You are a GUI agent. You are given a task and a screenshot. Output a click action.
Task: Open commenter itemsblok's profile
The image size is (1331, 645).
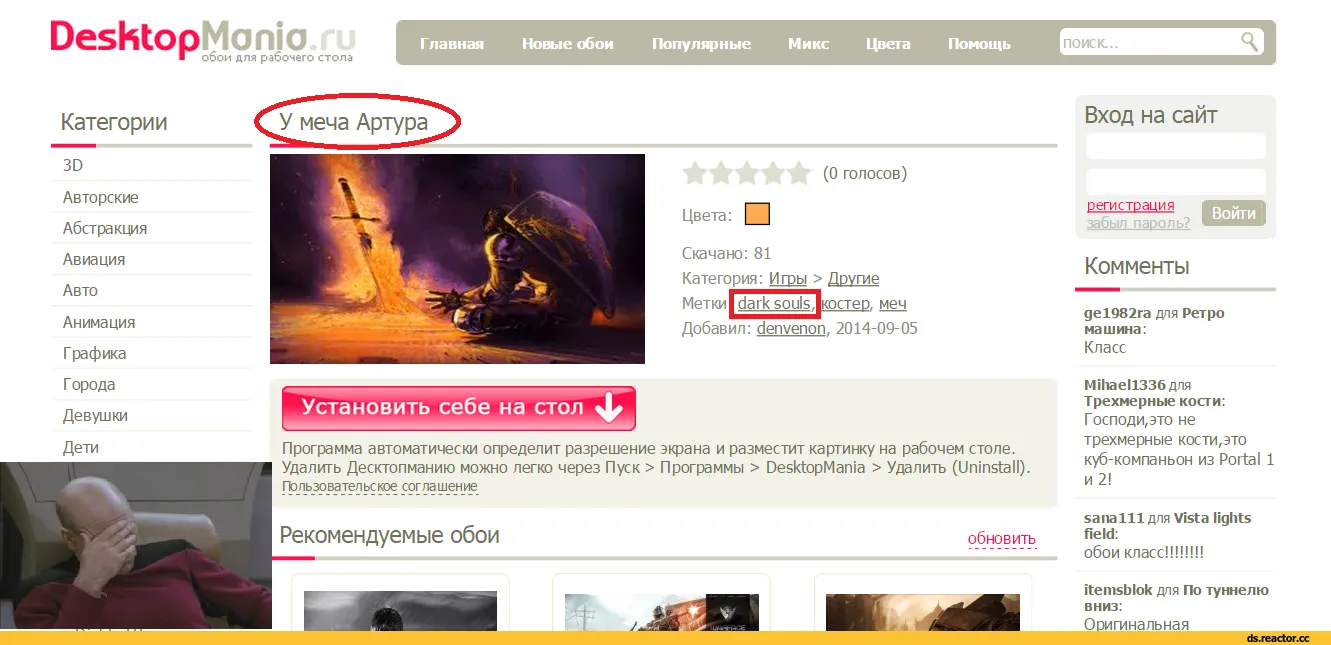pos(1118,590)
